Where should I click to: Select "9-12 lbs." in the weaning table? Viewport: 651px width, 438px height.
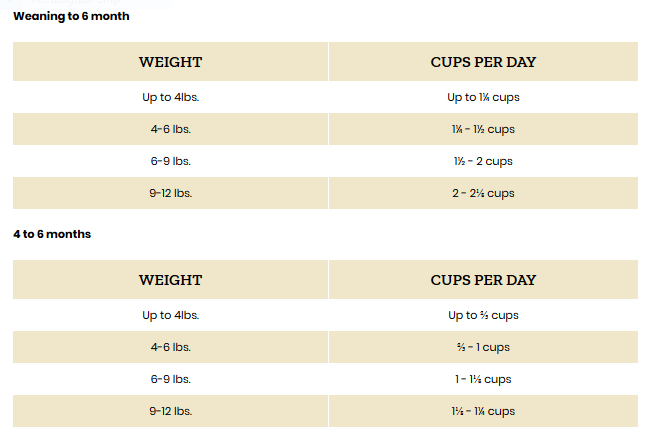tap(170, 193)
